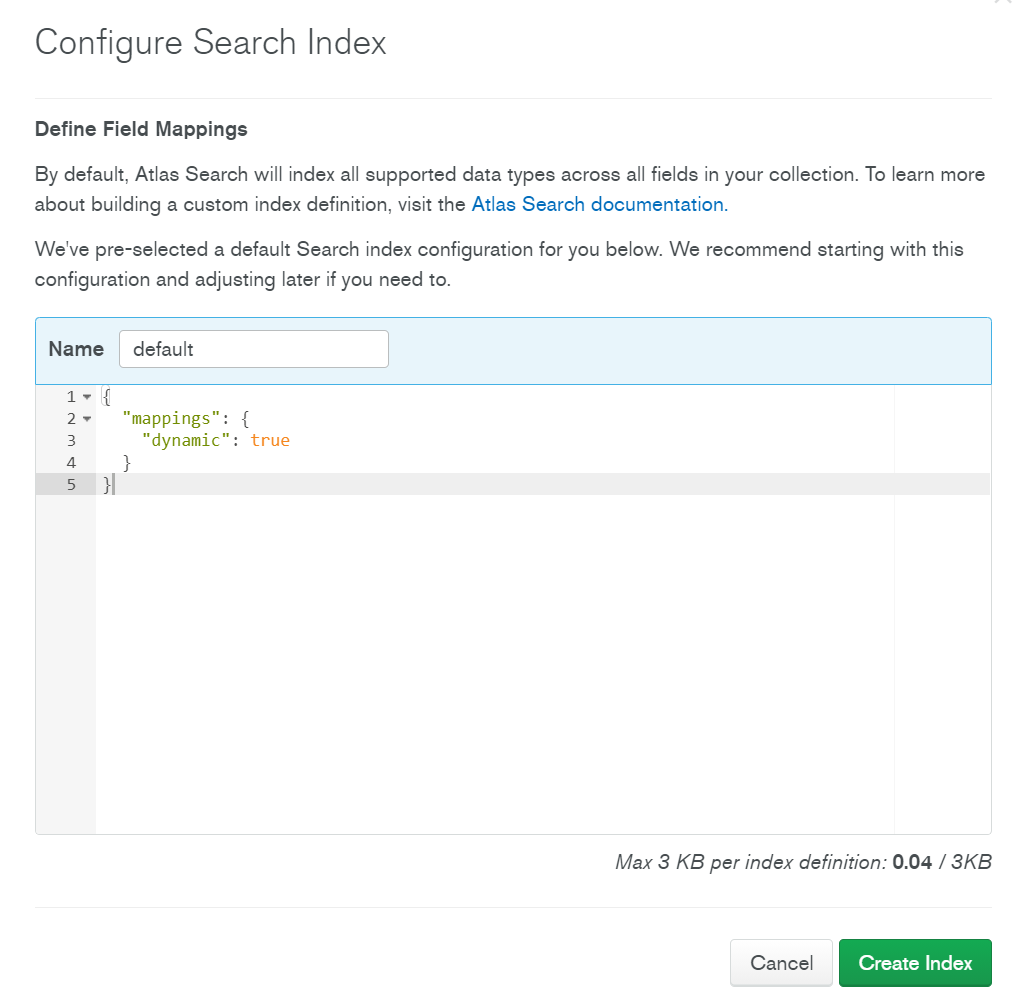The height and width of the screenshot is (1001, 1027).
Task: Click line number 4 in the editor gutter
Action: pos(71,462)
